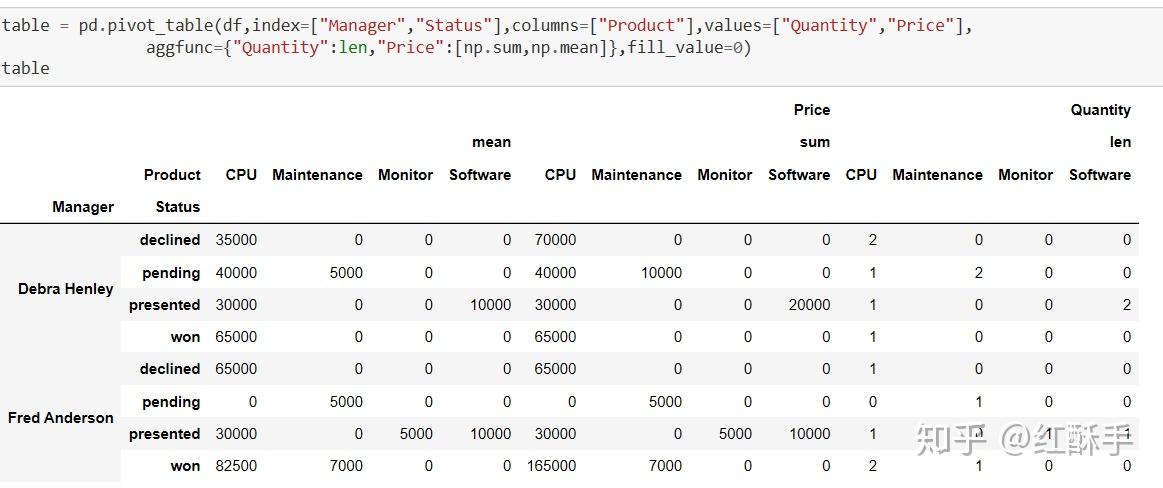Click Debra Henley pending mean CPU value 40000
The height and width of the screenshot is (488, 1163).
[x=237, y=273]
